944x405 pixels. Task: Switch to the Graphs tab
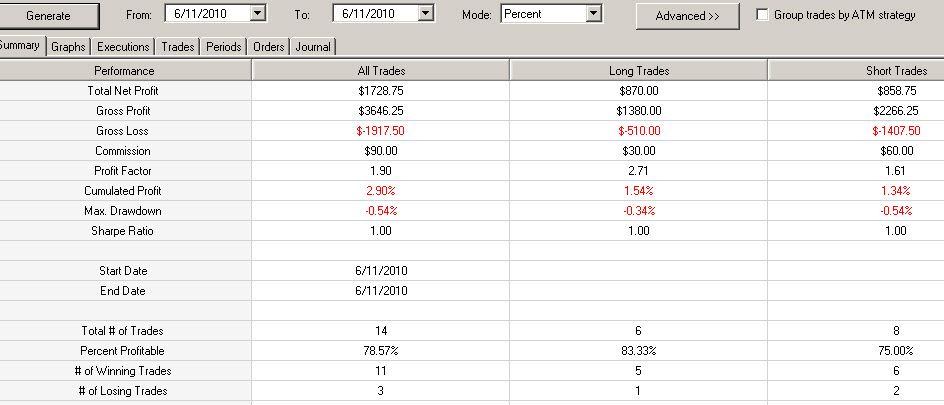click(68, 46)
